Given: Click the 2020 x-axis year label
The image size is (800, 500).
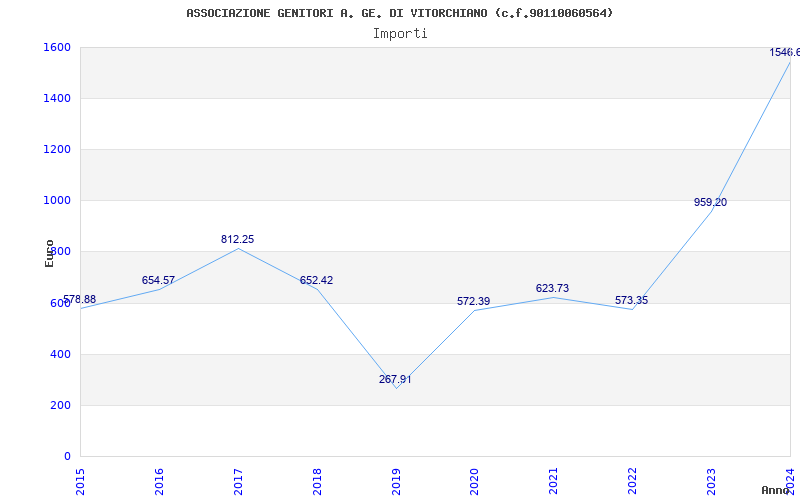Looking at the screenshot, I should [474, 481].
